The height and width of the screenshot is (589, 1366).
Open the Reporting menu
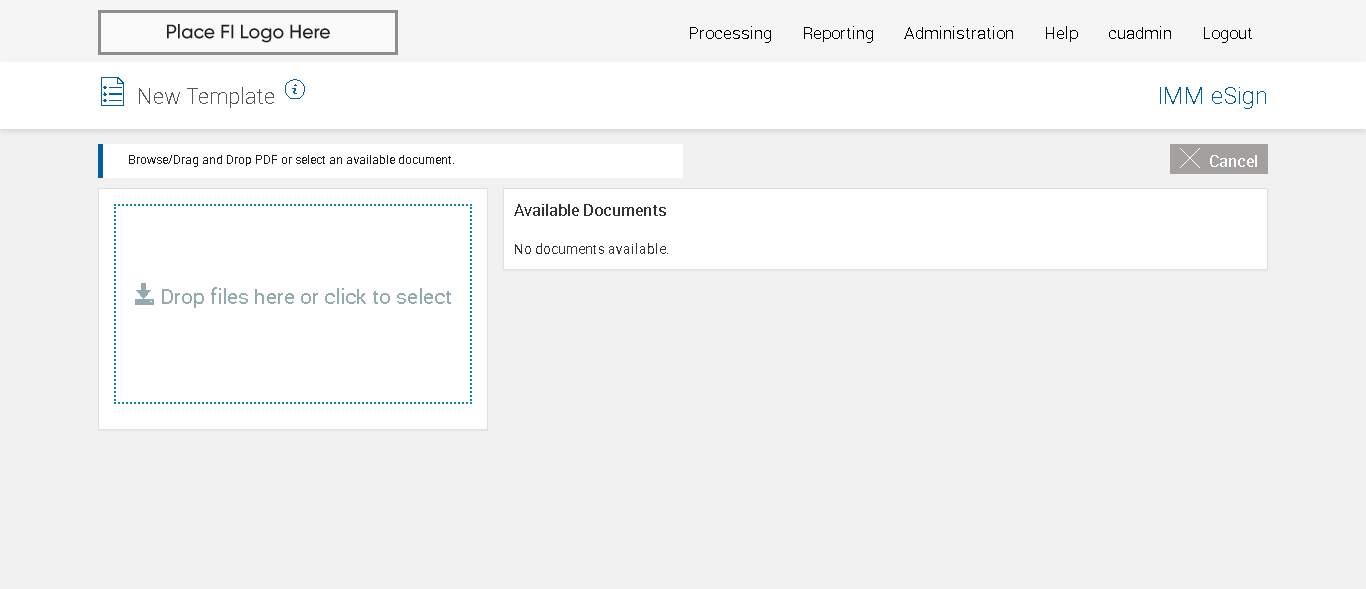(x=838, y=33)
